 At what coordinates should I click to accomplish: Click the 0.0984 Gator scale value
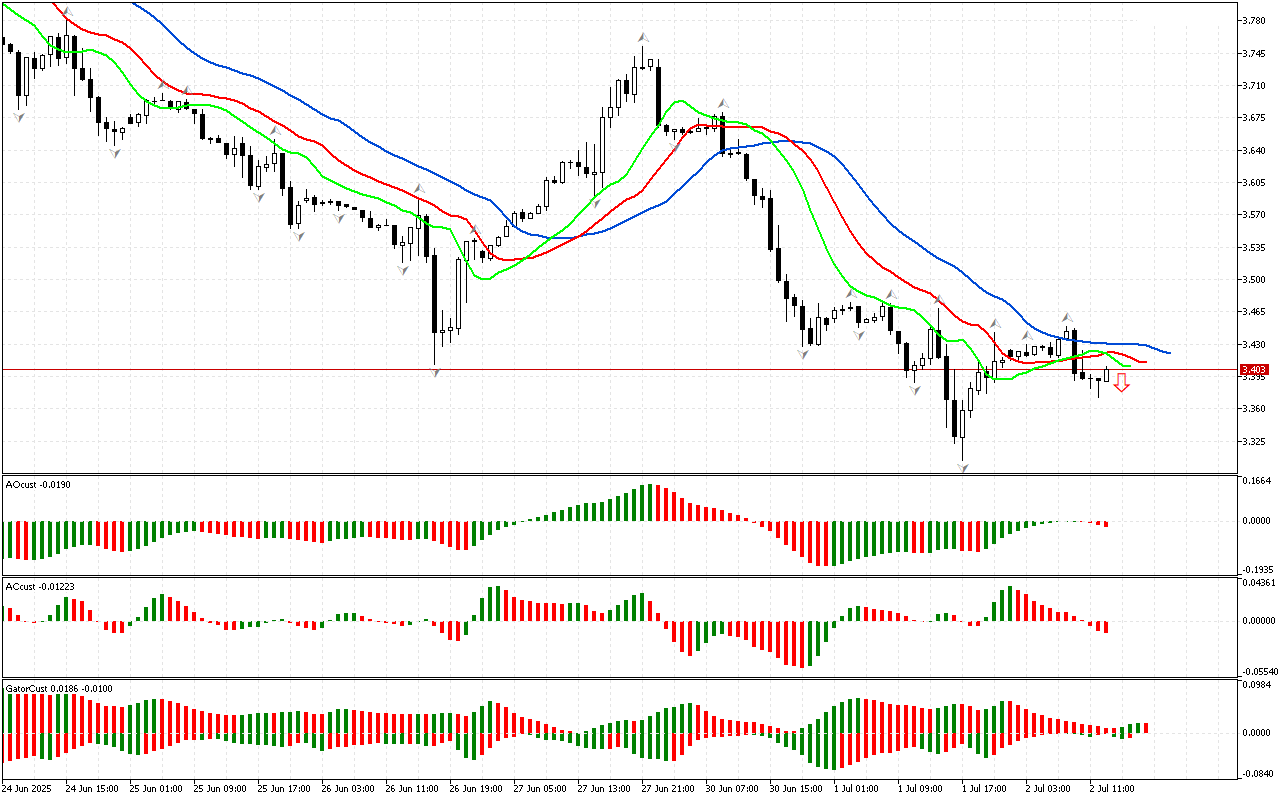click(1255, 685)
